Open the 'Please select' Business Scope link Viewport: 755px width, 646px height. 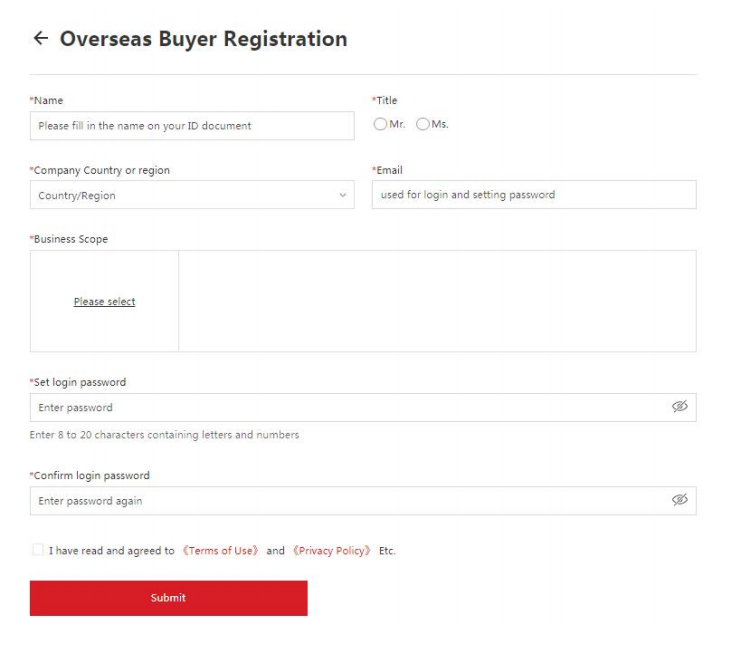click(x=104, y=302)
